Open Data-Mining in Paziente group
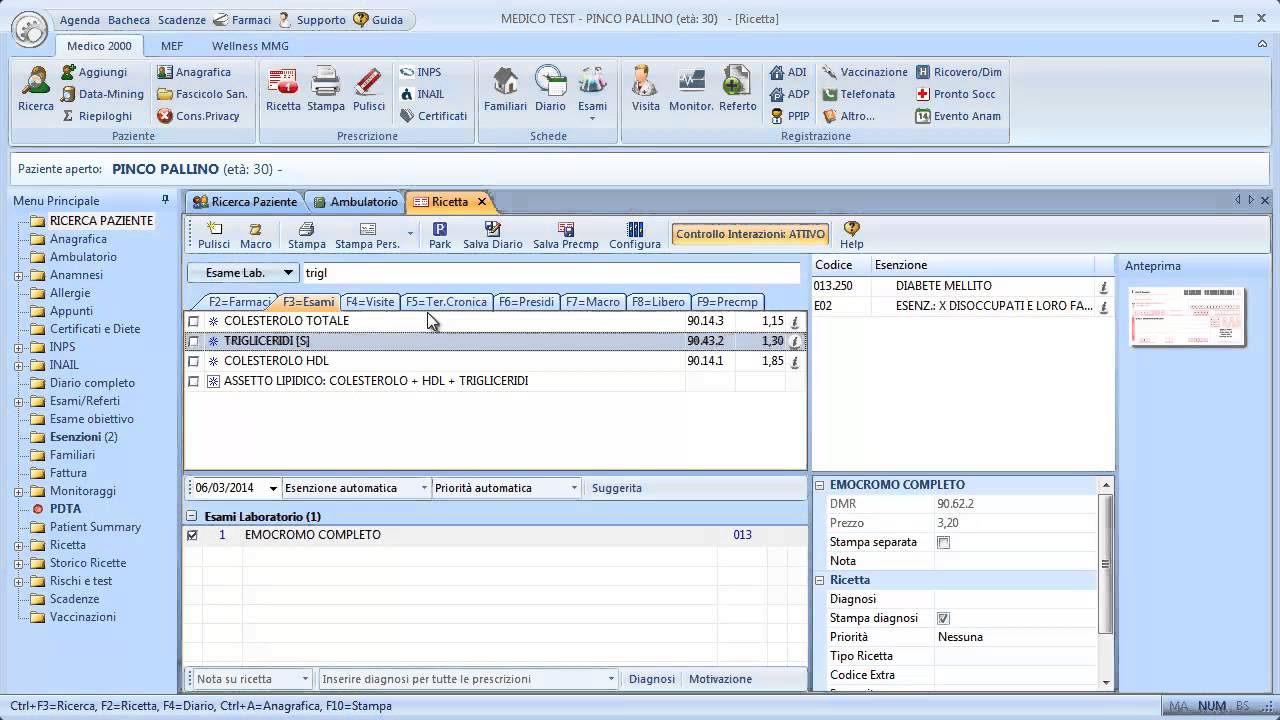 coord(102,94)
